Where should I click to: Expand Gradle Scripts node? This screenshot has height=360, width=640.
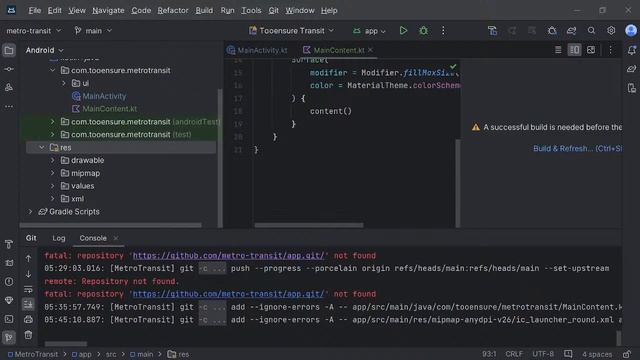pyautogui.click(x=30, y=211)
